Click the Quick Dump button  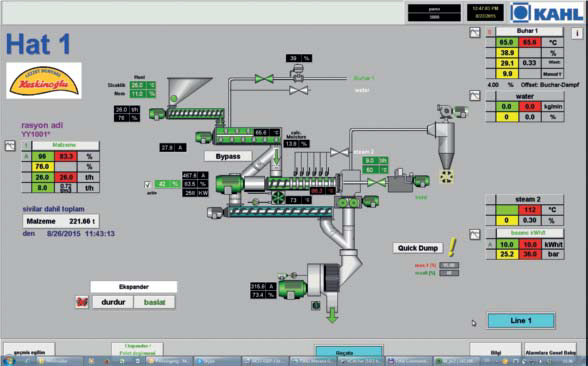pyautogui.click(x=418, y=248)
